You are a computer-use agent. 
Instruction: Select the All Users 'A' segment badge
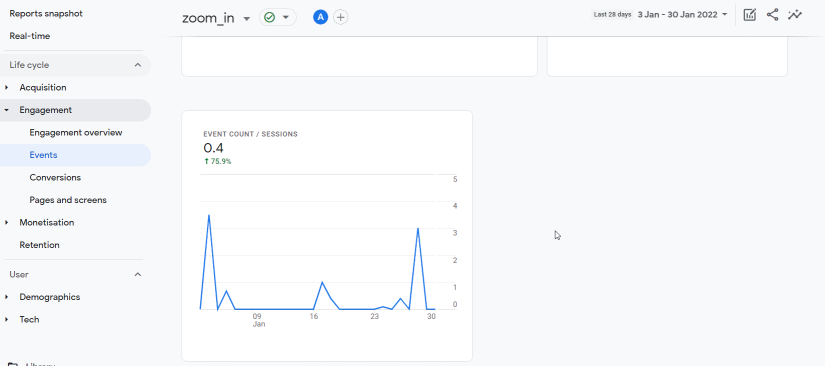[320, 17]
